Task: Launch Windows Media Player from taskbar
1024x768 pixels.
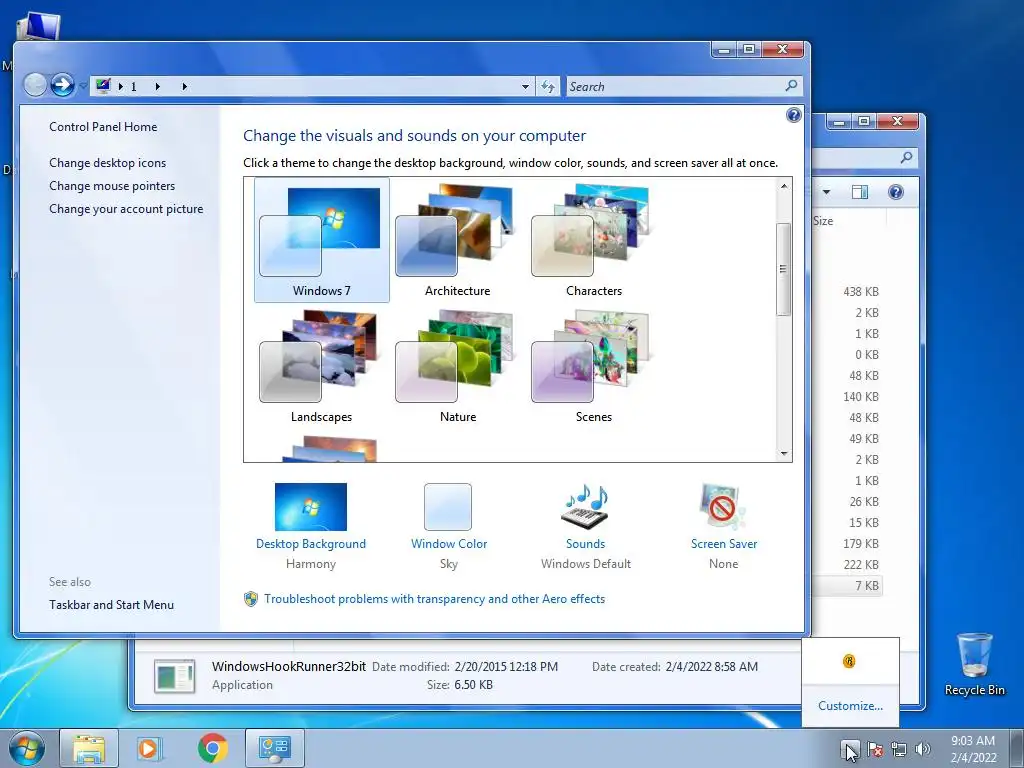Action: point(149,748)
